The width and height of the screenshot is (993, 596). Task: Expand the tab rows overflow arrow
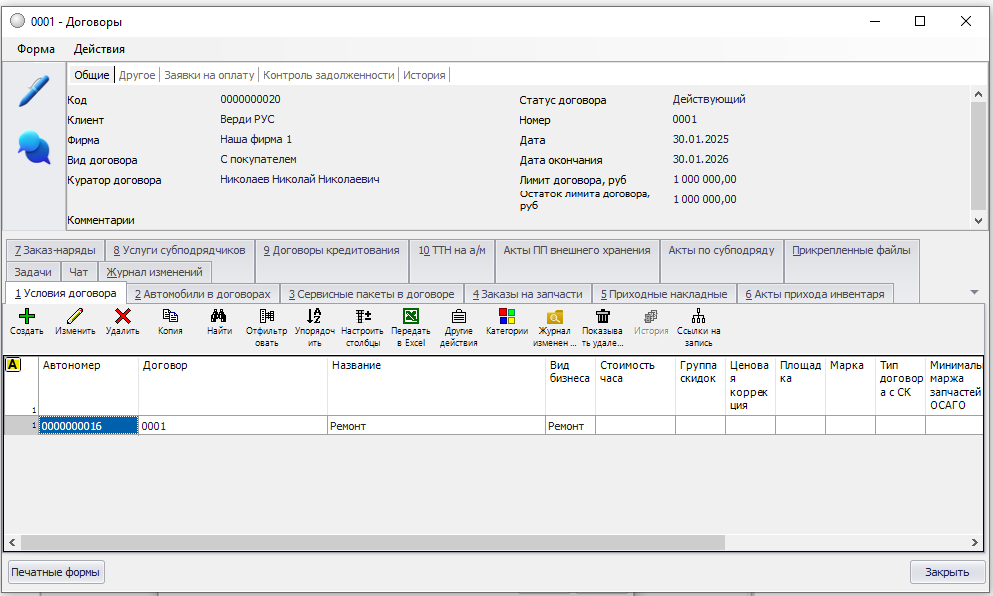point(974,292)
